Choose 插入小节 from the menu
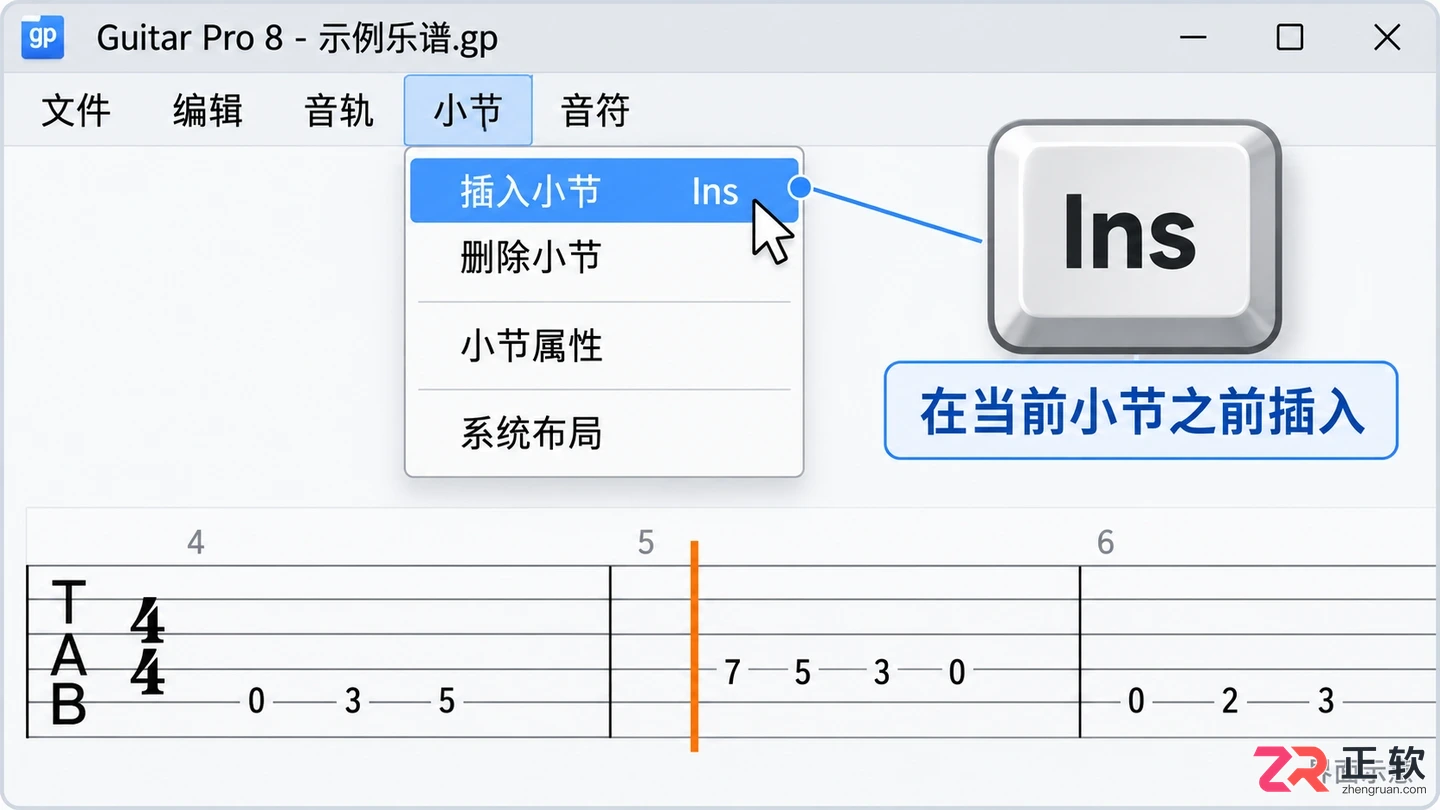 tap(604, 190)
